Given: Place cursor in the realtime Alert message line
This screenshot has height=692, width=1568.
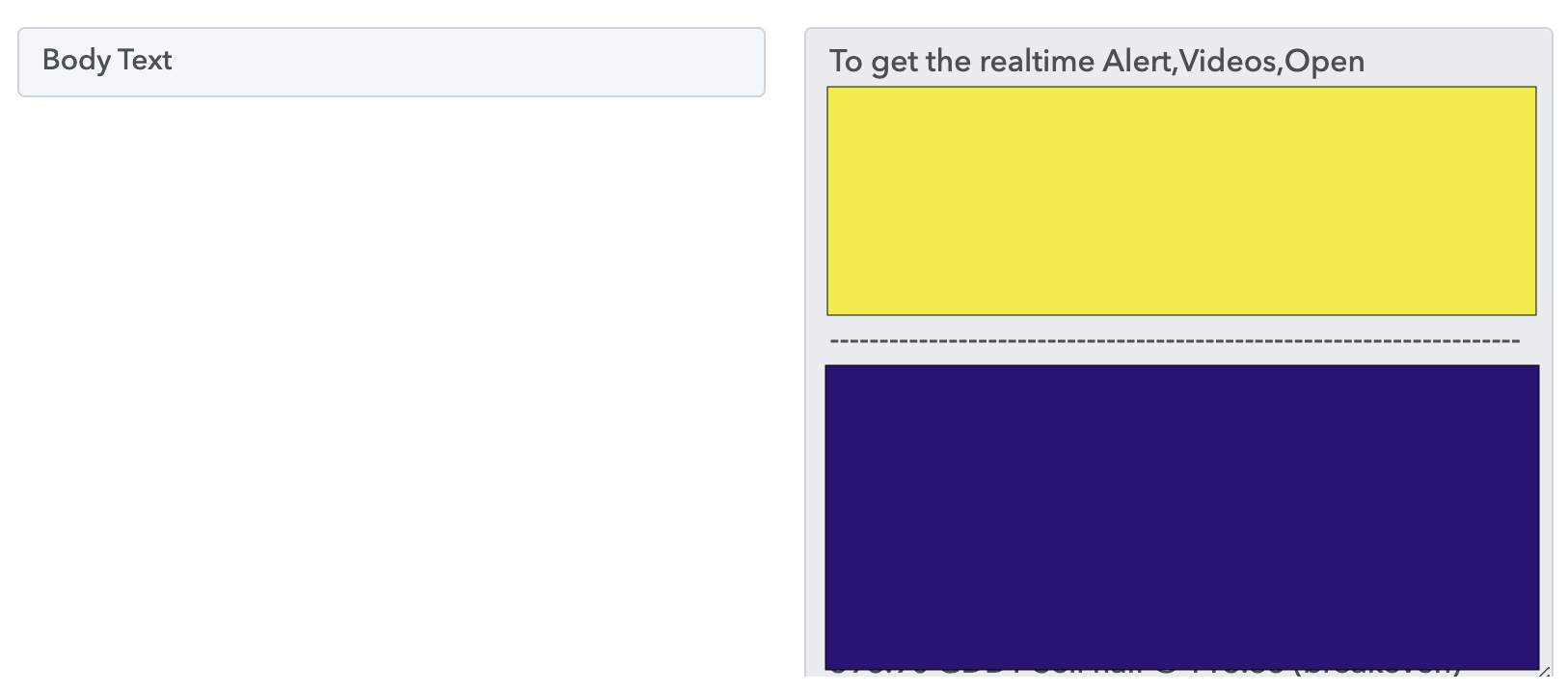Looking at the screenshot, I should pyautogui.click(x=1096, y=62).
